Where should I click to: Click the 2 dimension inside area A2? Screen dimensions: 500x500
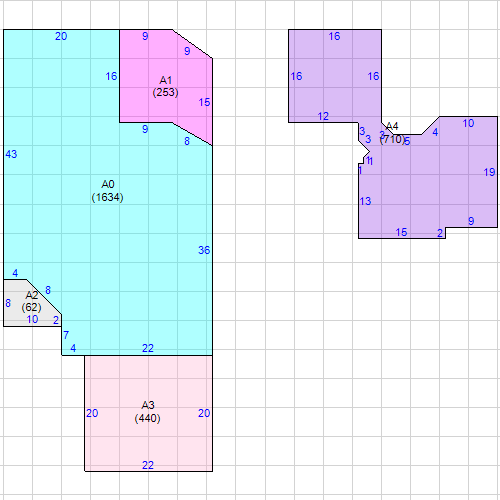(x=56, y=320)
